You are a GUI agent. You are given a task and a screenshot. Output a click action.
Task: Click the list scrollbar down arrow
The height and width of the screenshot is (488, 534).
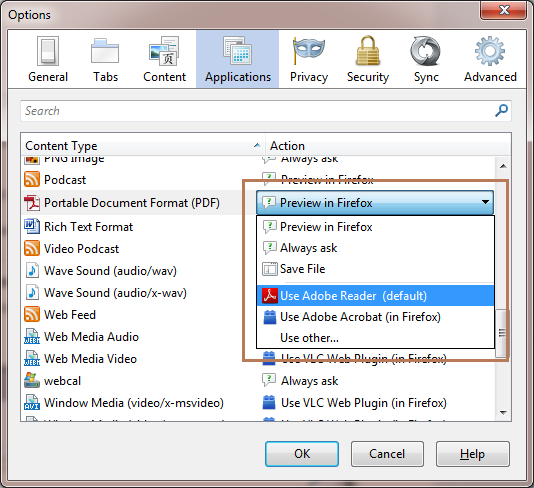click(503, 413)
